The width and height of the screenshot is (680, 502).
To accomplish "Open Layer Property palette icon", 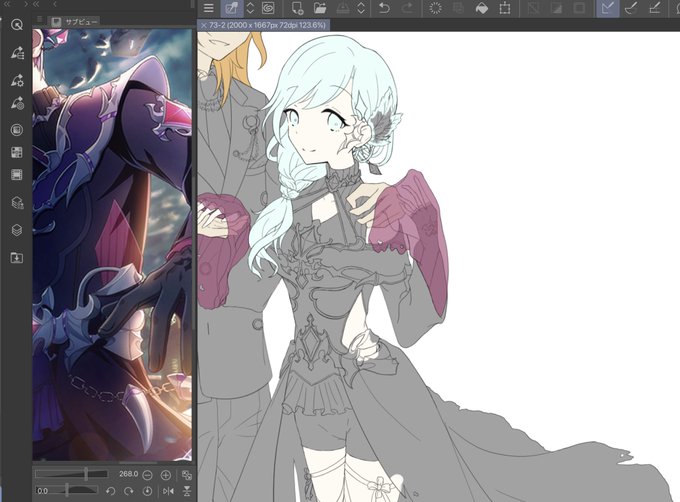I will click(x=17, y=202).
